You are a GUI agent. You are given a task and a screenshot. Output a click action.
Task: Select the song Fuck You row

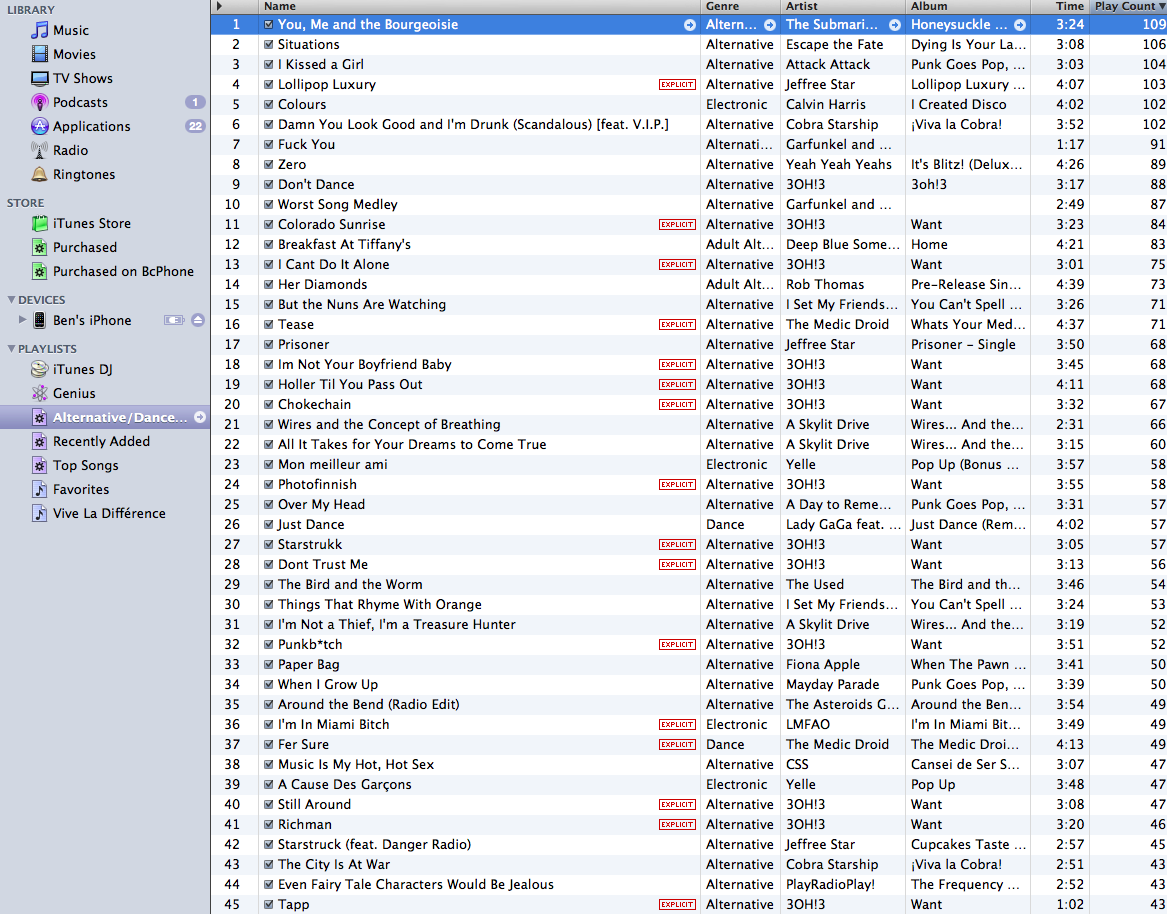[688, 144]
